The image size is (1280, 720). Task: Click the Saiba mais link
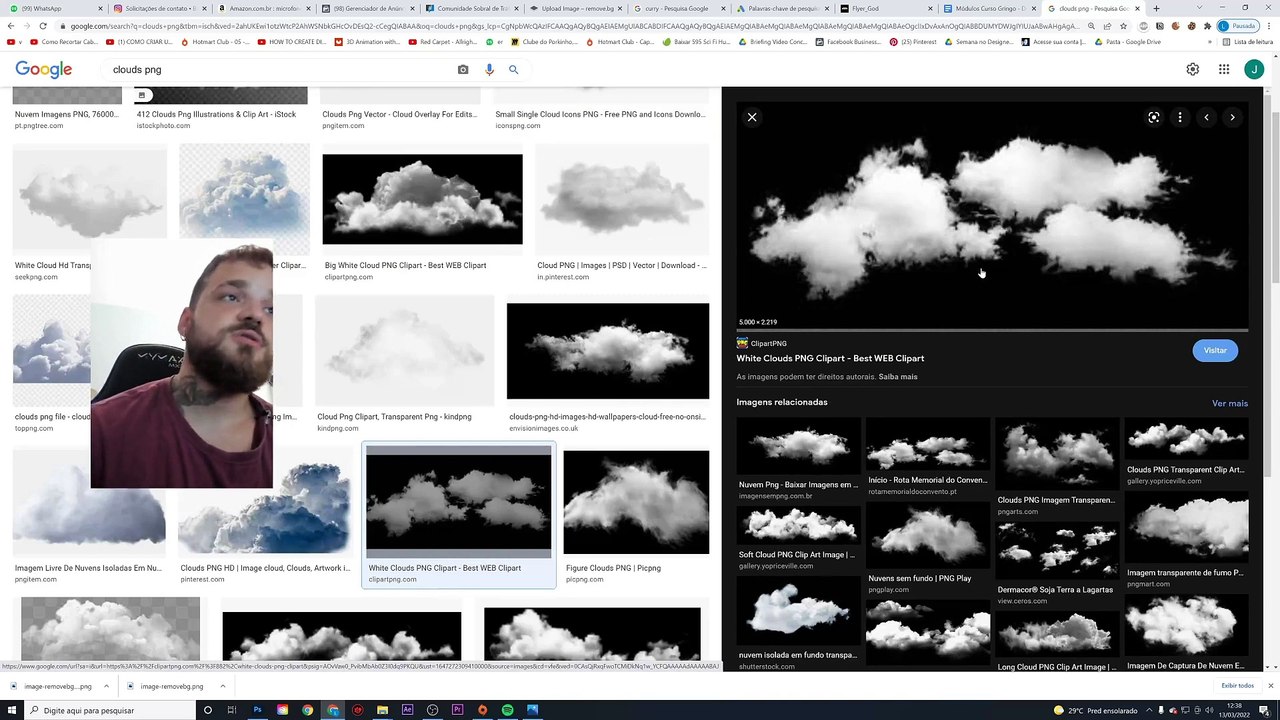[x=898, y=377]
